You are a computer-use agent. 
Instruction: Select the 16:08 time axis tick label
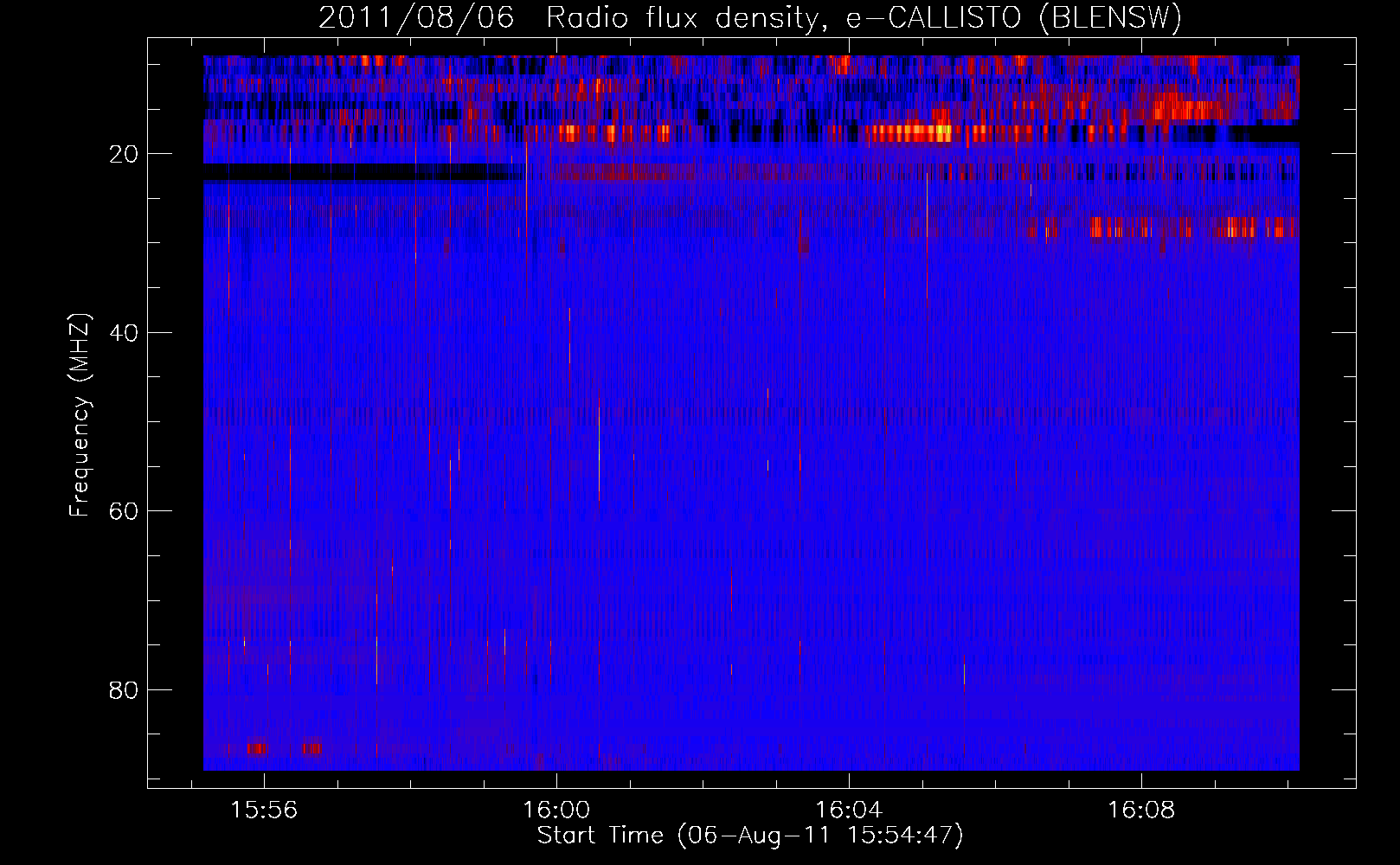1141,810
